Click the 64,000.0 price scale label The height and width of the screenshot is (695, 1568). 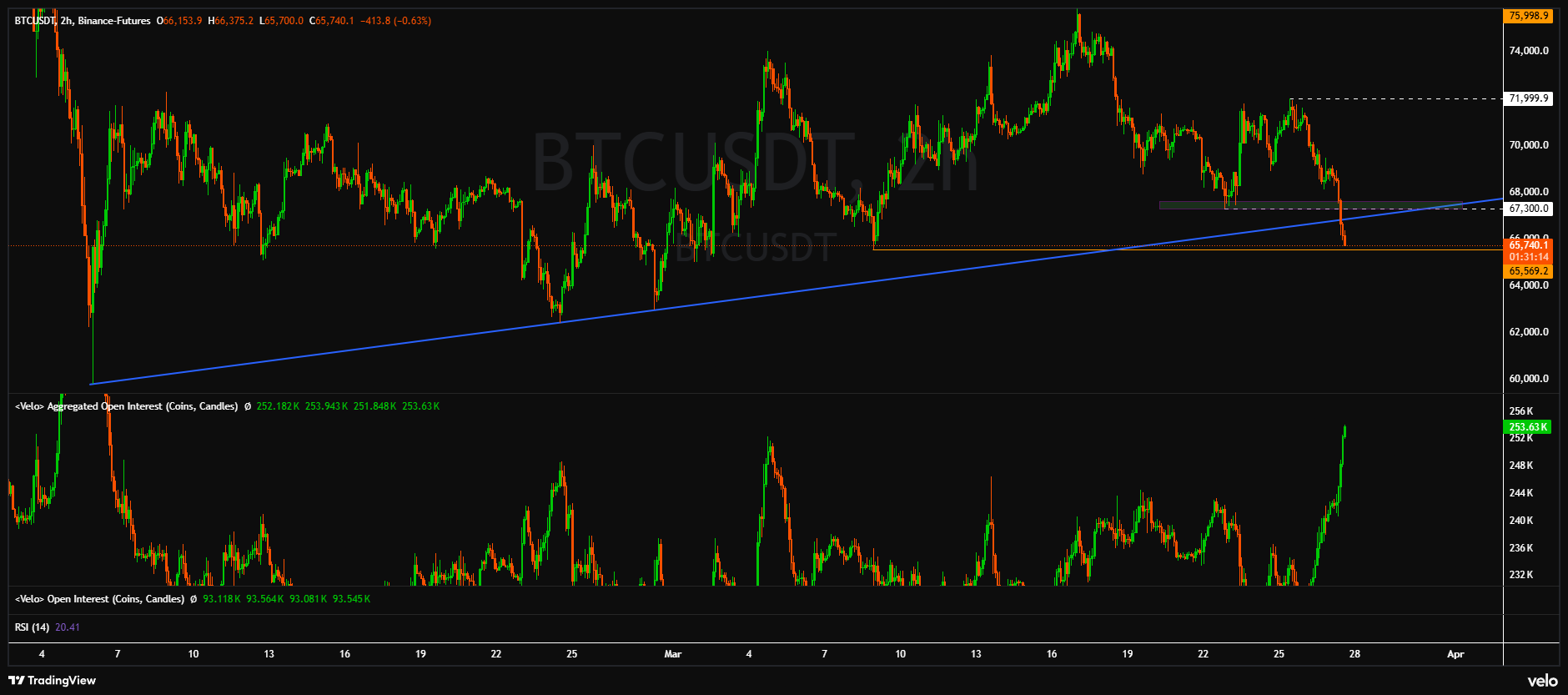tap(1528, 285)
